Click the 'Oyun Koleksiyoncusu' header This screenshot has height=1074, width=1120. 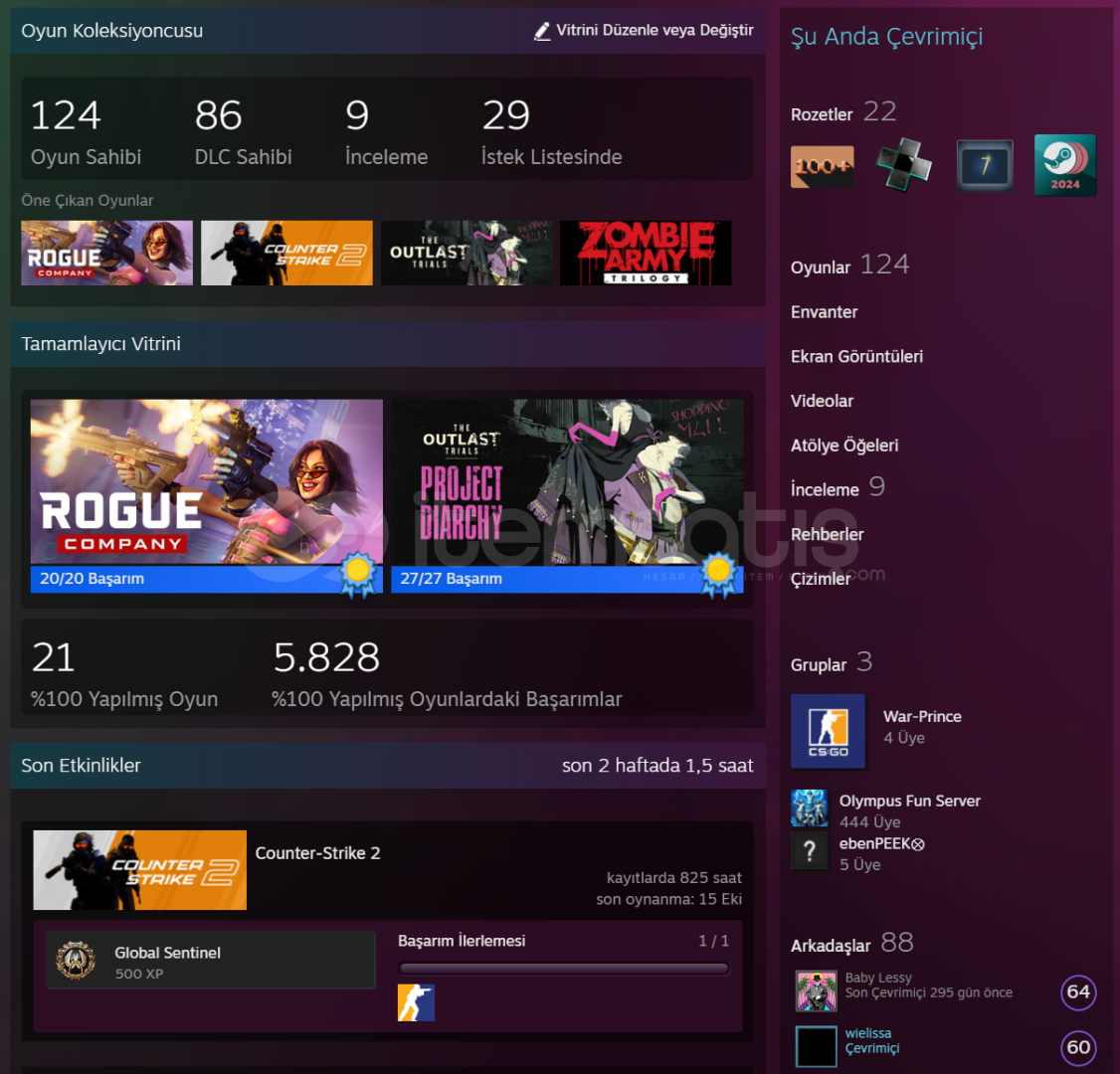112,31
